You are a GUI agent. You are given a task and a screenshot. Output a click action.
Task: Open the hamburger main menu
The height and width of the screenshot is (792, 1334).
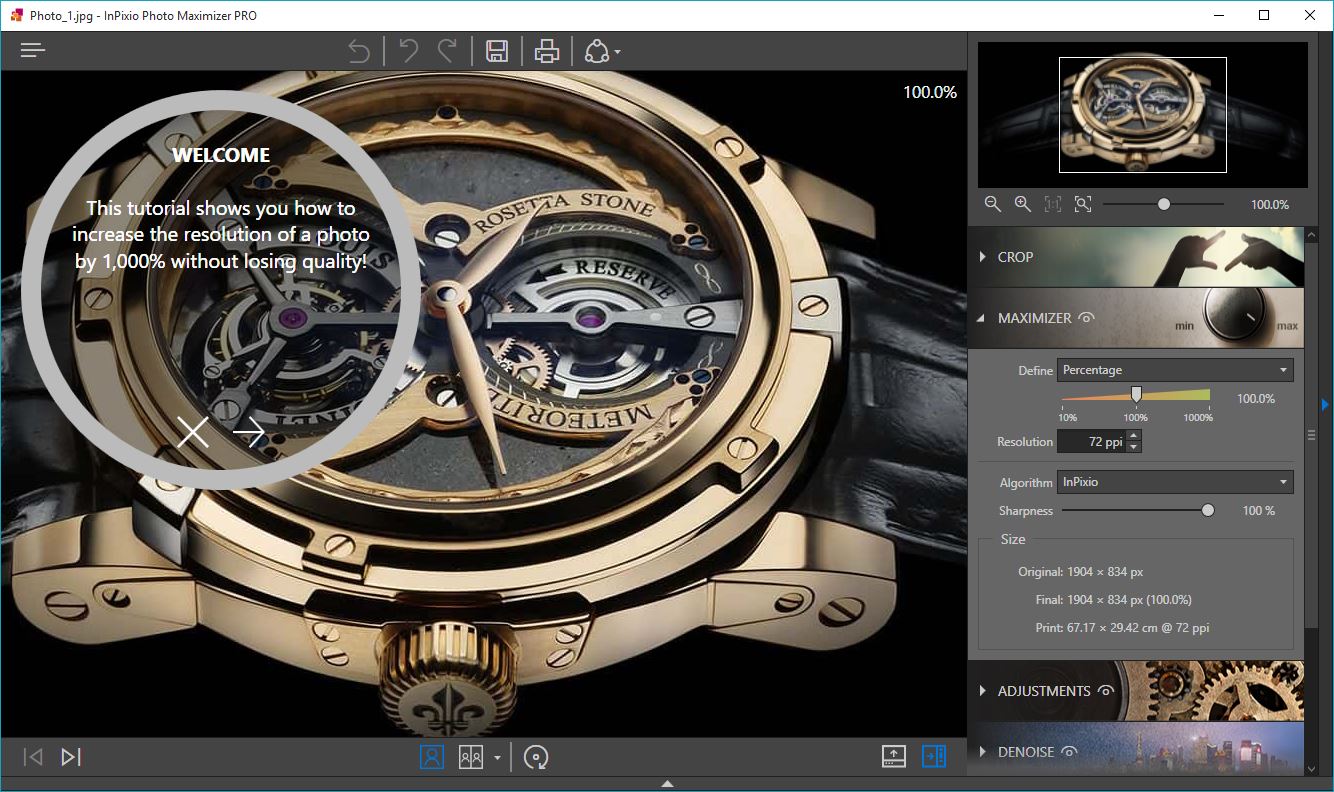(x=33, y=50)
